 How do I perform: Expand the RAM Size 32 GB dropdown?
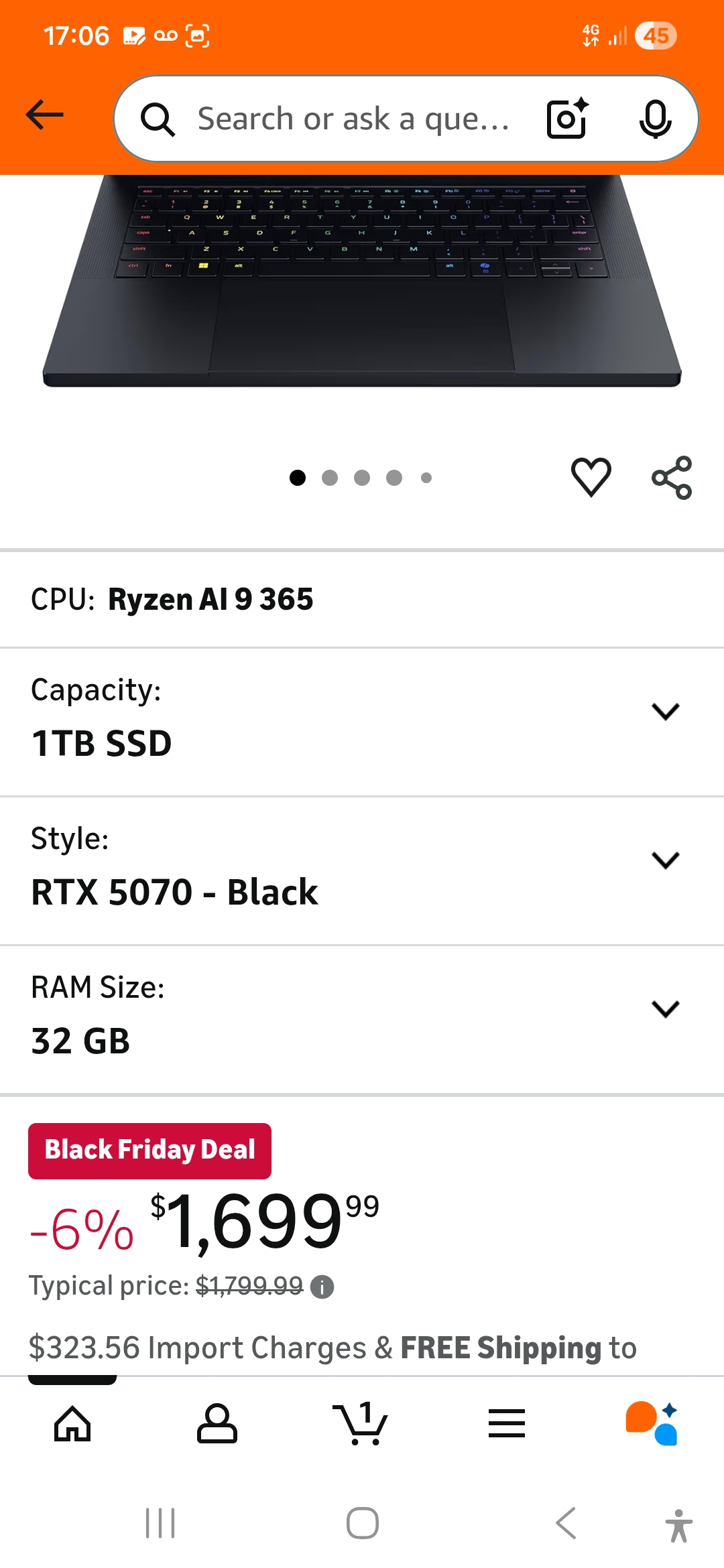(665, 1009)
